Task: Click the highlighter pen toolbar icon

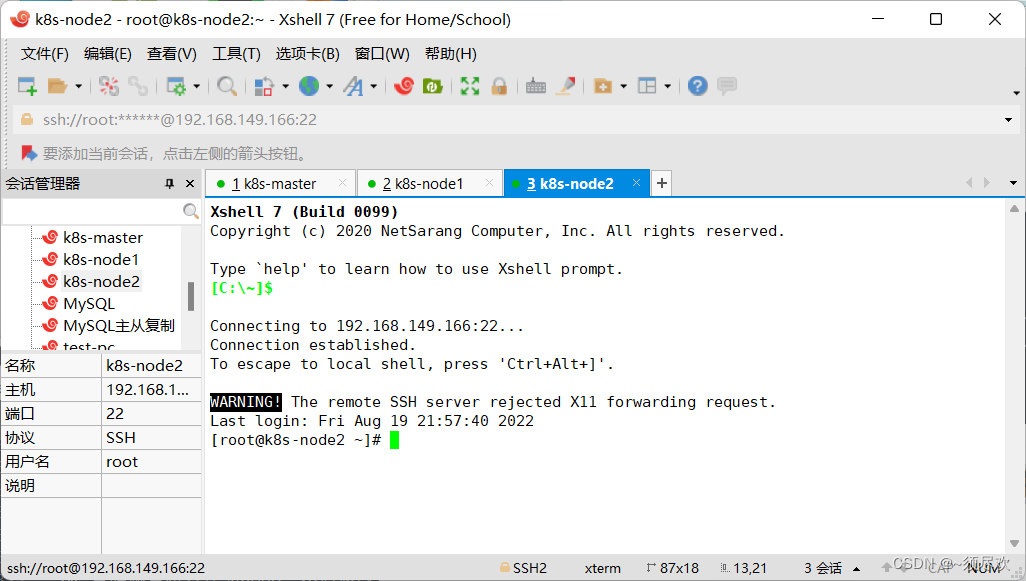Action: (x=565, y=86)
